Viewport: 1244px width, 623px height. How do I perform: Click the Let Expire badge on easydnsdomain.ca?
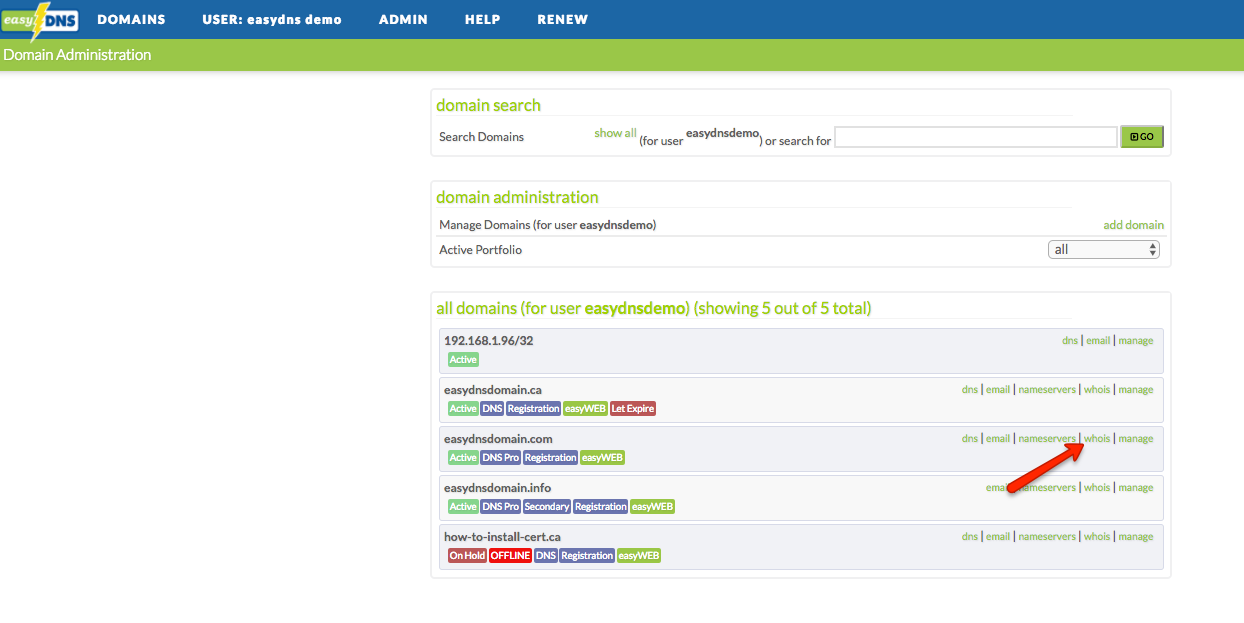pyautogui.click(x=633, y=409)
